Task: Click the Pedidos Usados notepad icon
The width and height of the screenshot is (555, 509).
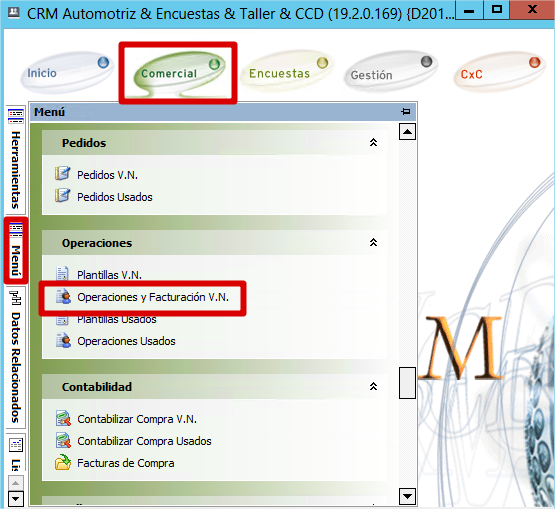Action: 63,195
